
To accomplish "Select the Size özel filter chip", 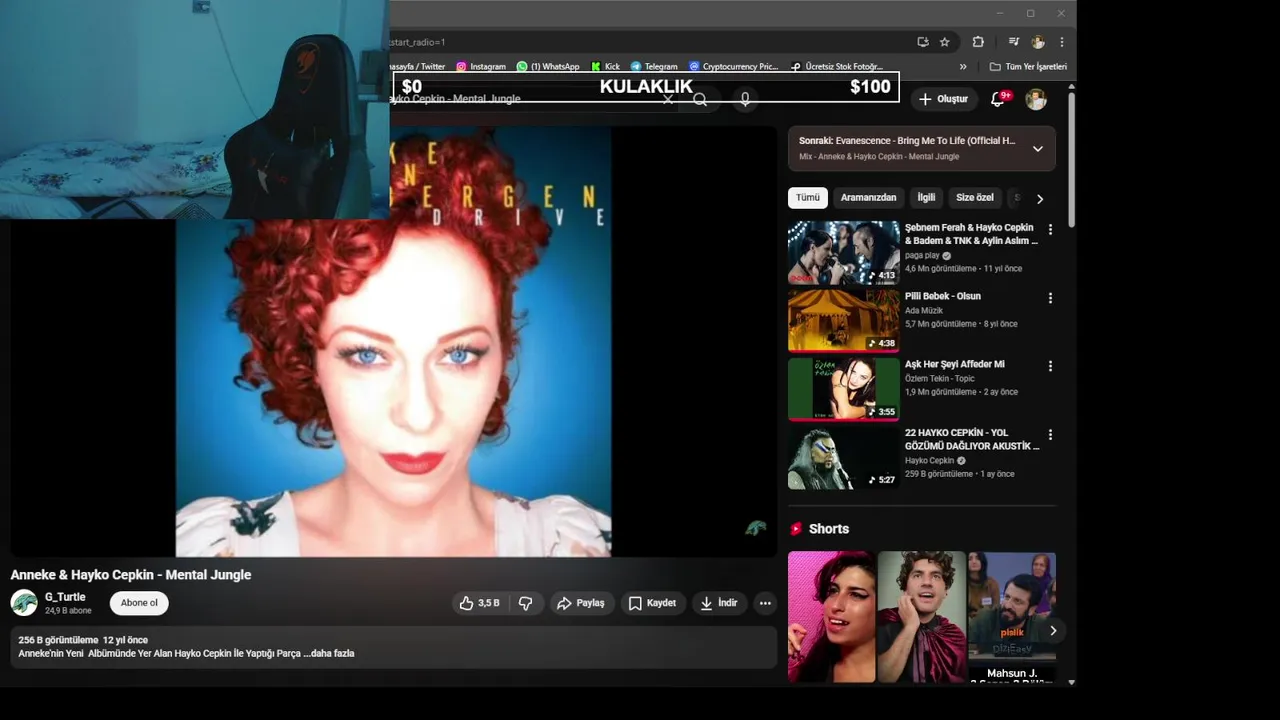I will (975, 198).
